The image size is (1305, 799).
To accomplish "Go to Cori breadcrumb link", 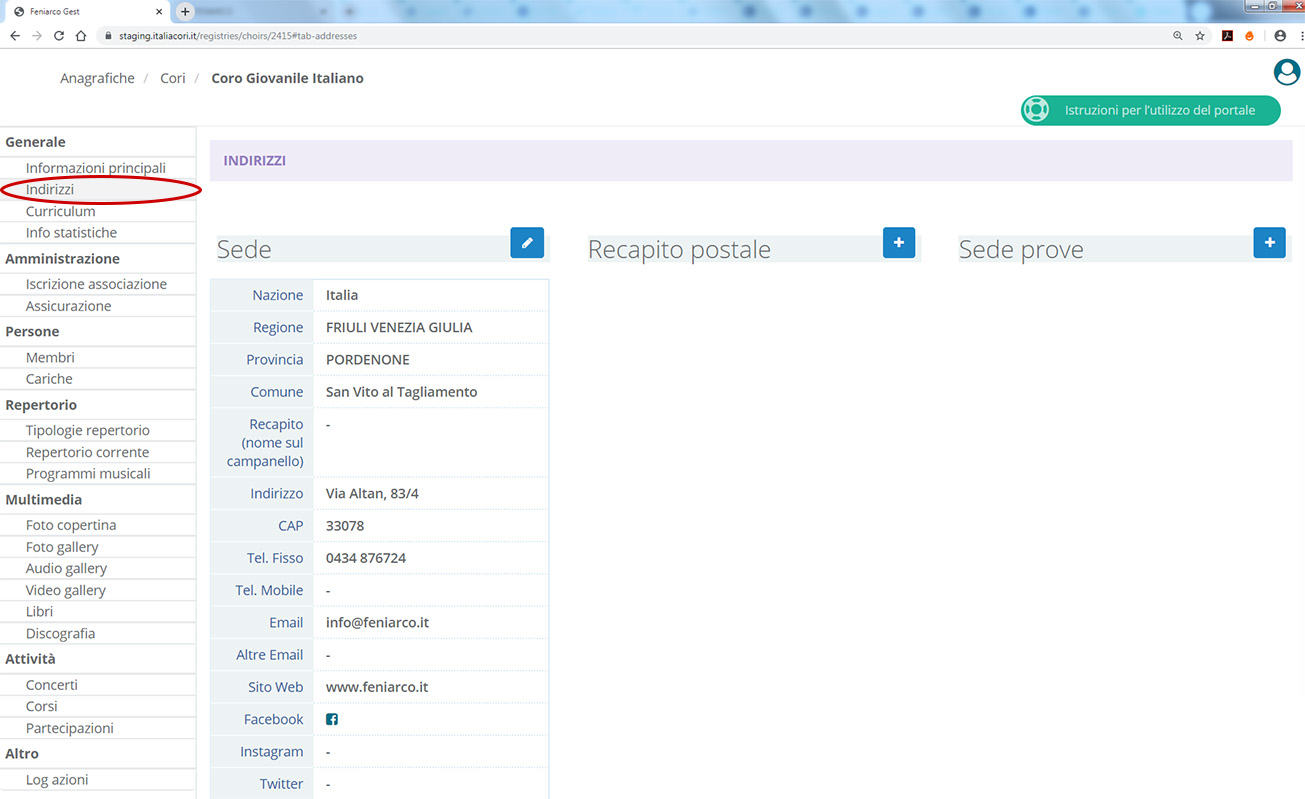I will pos(173,78).
